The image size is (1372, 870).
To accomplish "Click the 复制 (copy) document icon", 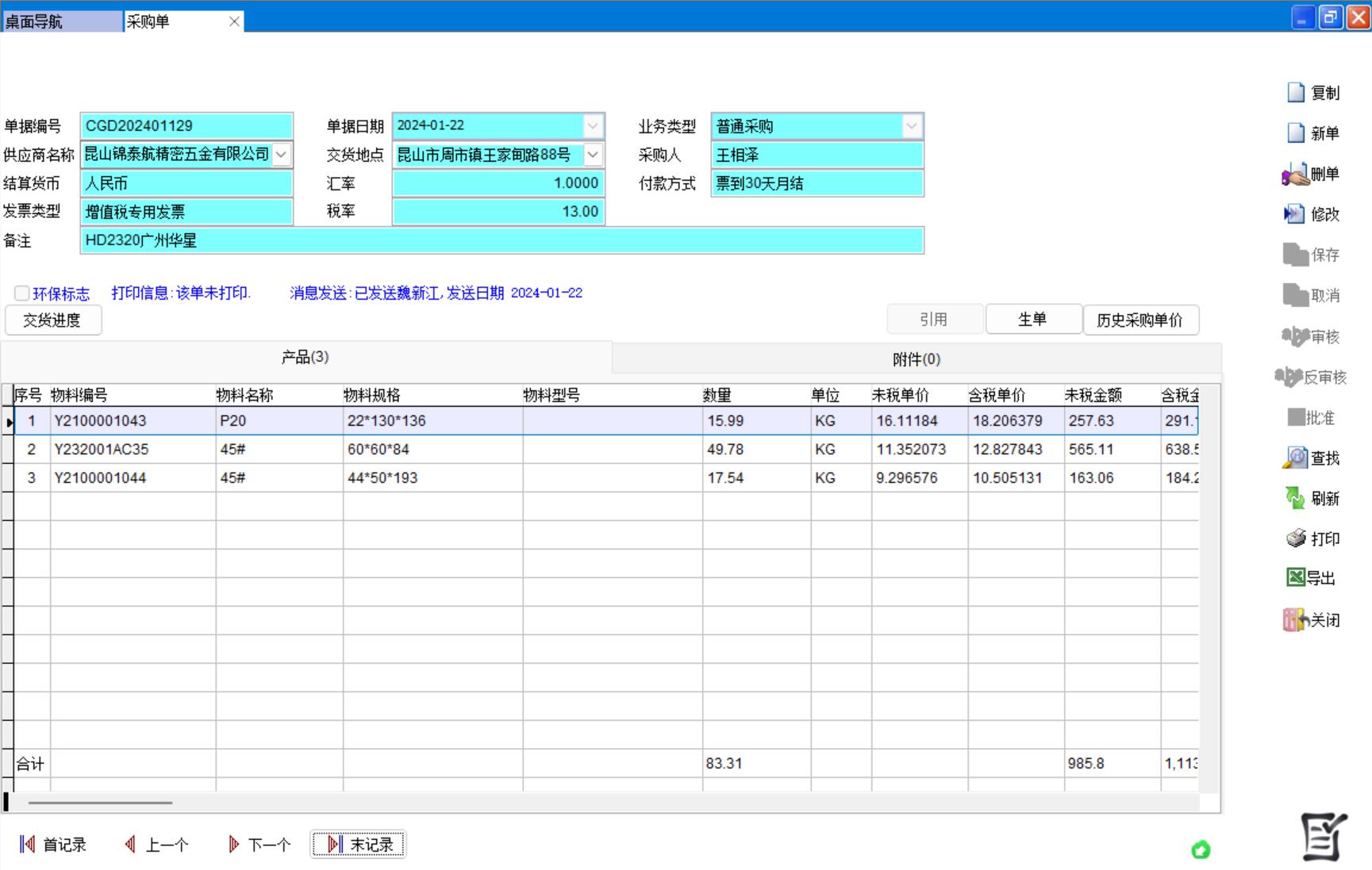I will click(x=1296, y=93).
